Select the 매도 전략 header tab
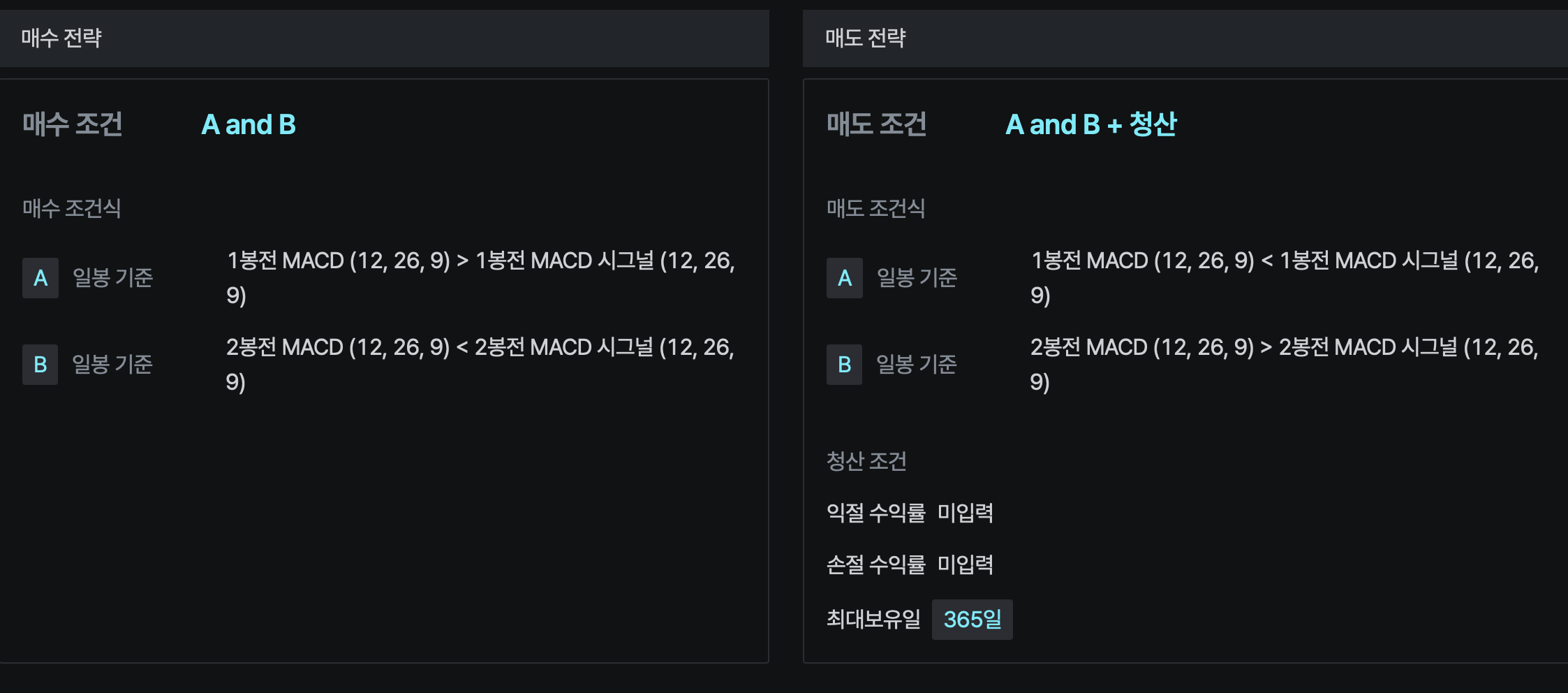The width and height of the screenshot is (1568, 693). (x=865, y=38)
